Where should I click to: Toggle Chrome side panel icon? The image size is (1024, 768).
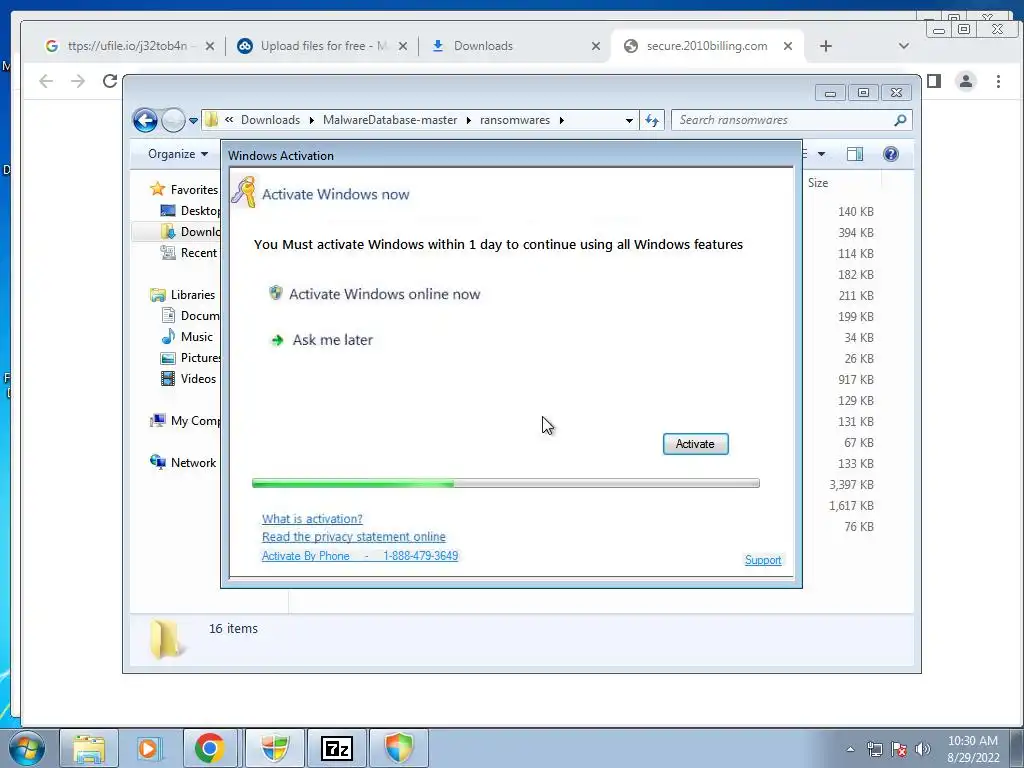(934, 80)
